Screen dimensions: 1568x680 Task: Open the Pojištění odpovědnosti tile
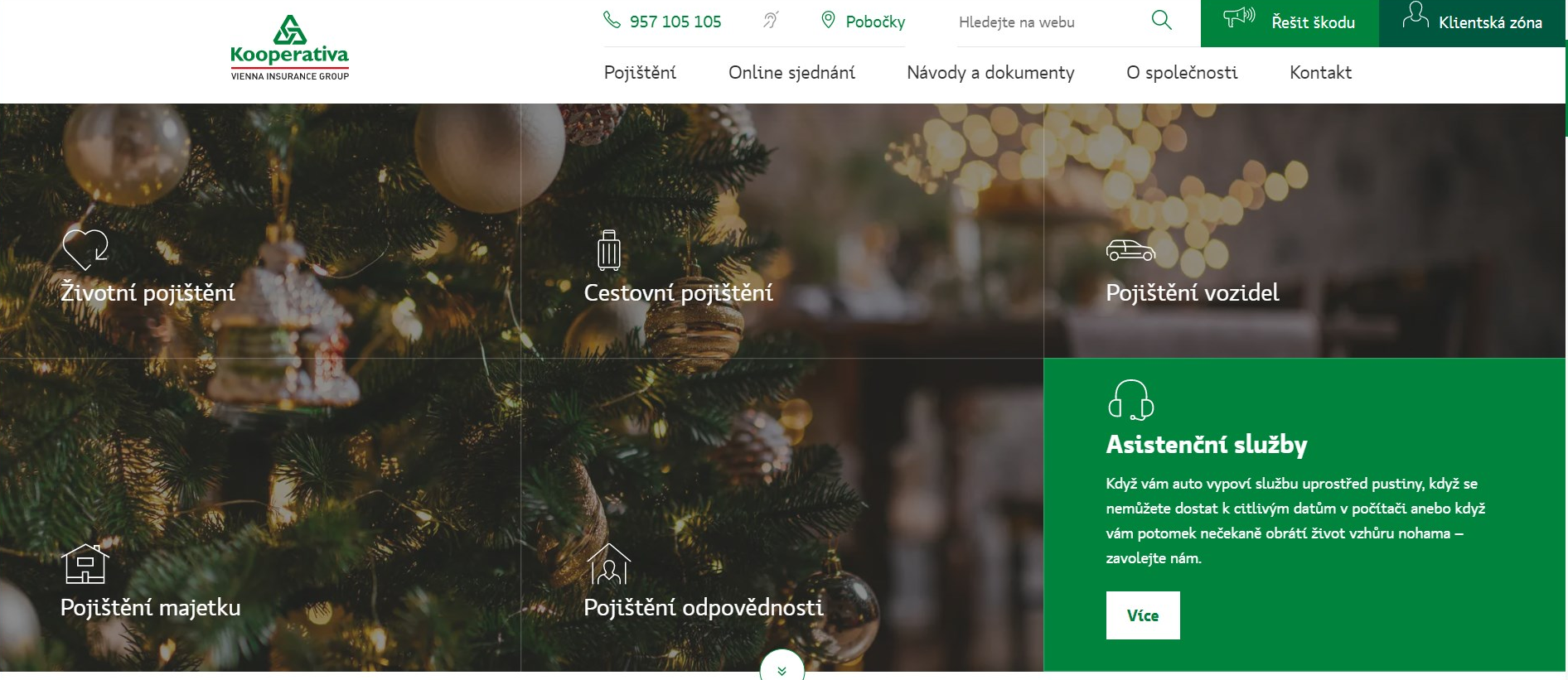click(x=782, y=515)
